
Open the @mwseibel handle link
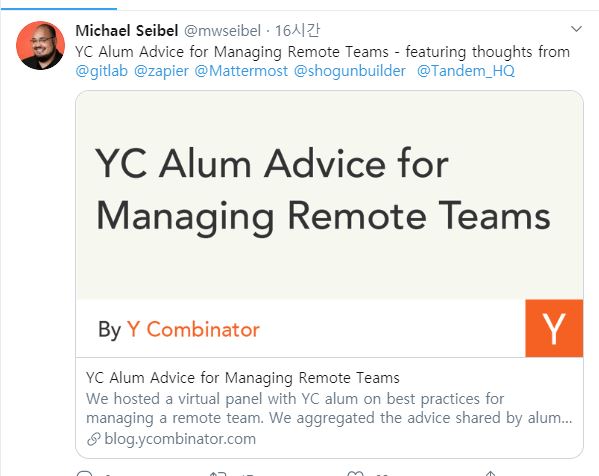click(222, 31)
